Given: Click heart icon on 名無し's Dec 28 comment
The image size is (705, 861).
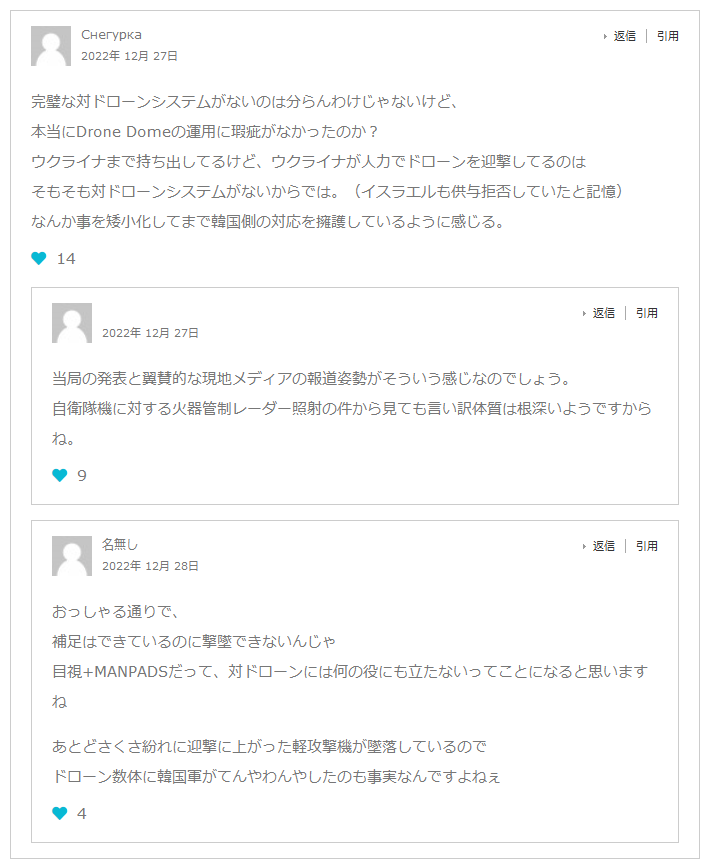Looking at the screenshot, I should (x=60, y=814).
